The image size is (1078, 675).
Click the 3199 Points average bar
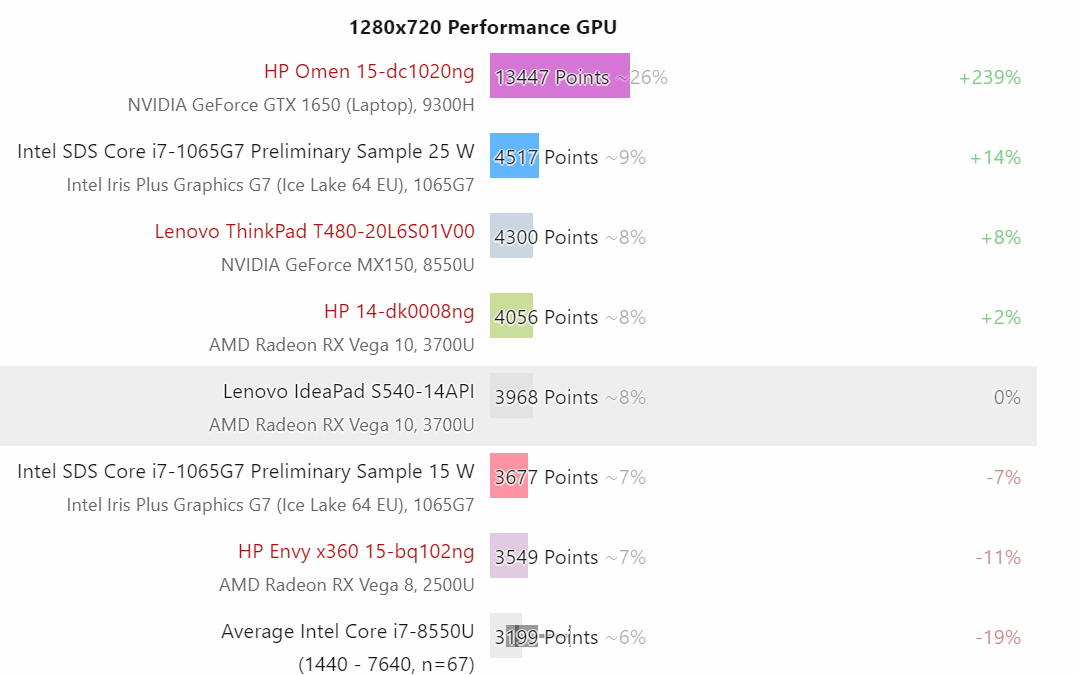506,636
